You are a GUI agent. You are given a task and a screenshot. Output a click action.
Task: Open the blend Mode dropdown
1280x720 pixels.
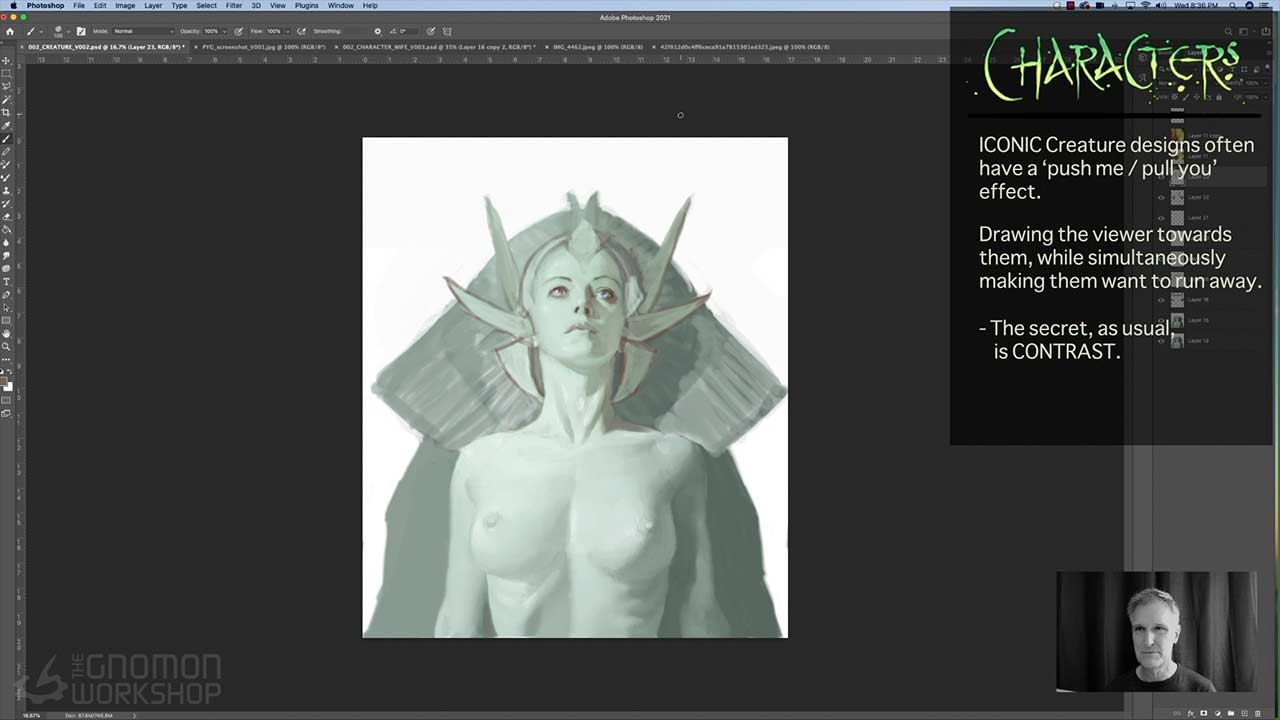142,31
